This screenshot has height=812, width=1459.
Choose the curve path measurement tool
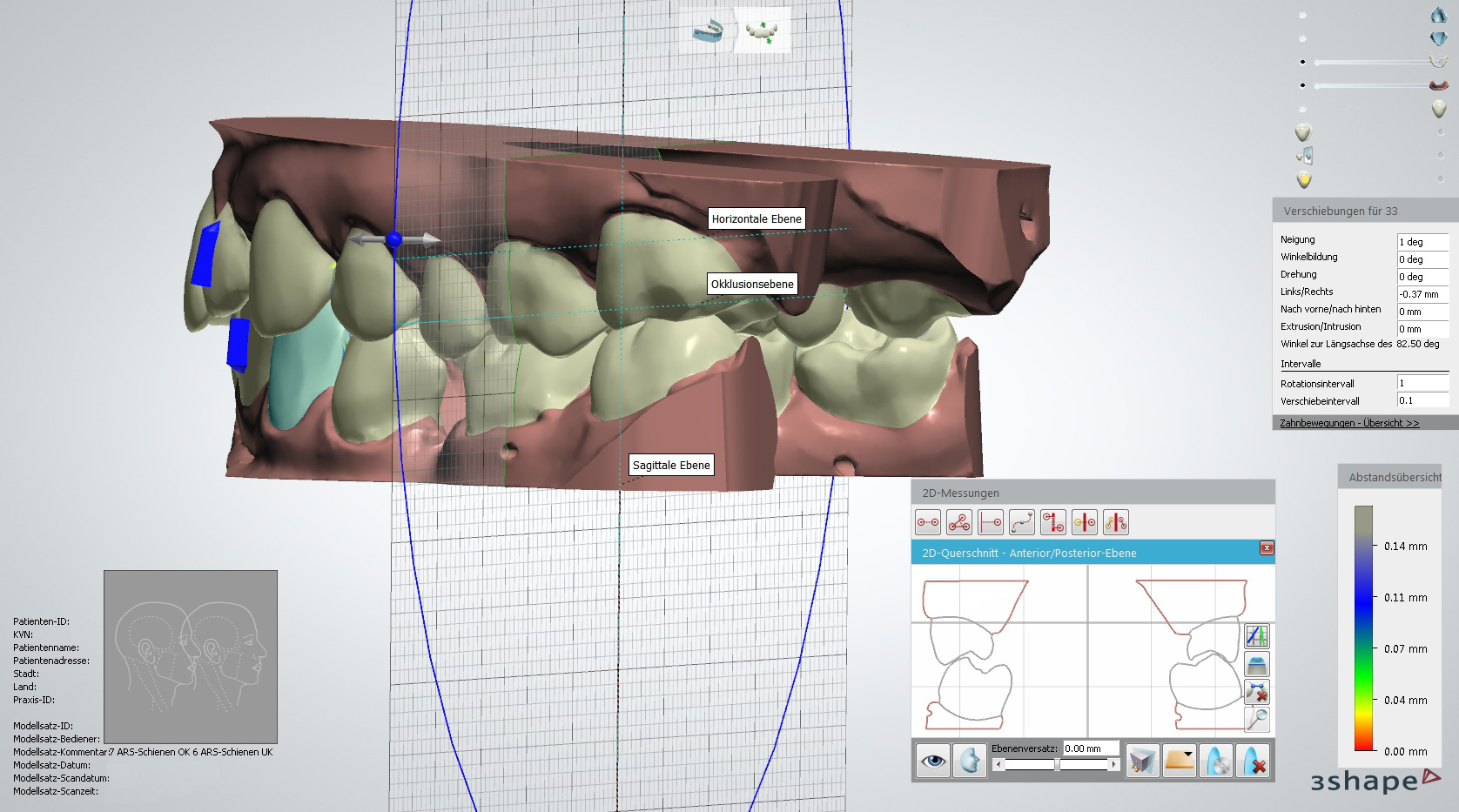coord(1022,522)
